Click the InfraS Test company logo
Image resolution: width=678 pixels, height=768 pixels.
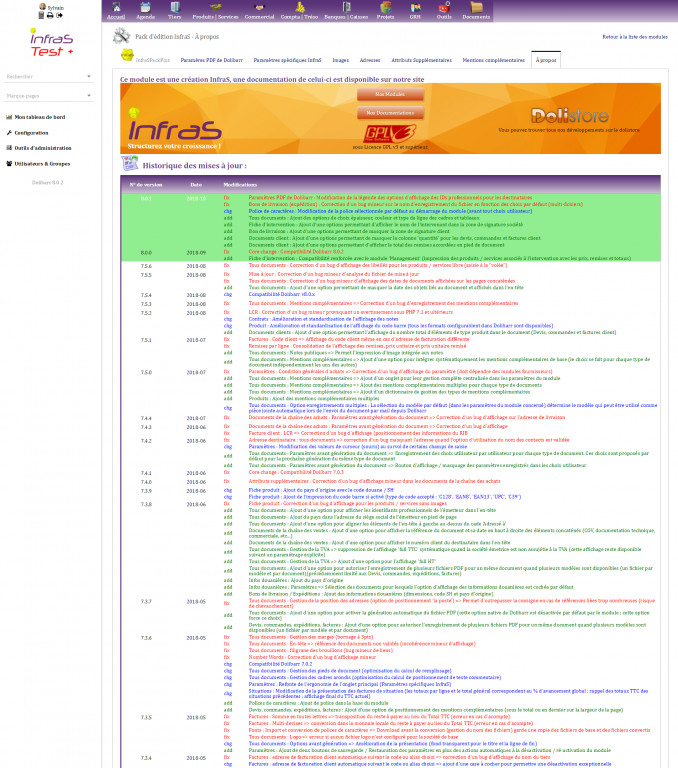click(51, 43)
